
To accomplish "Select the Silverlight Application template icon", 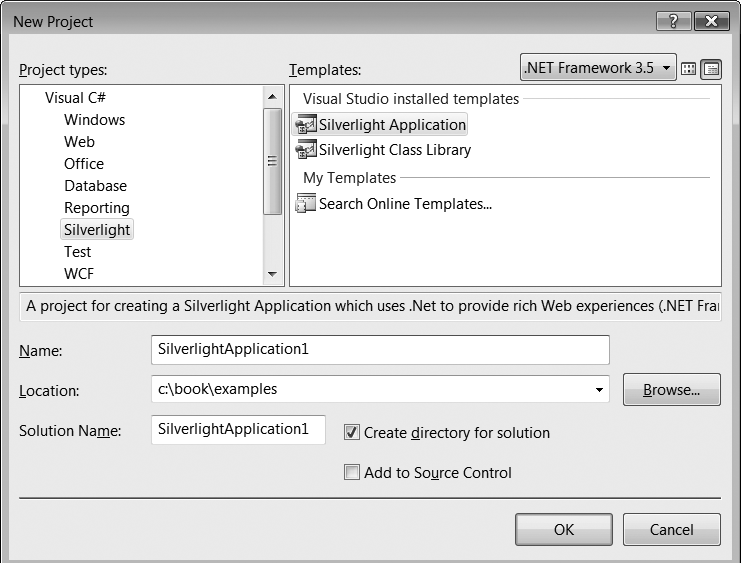I will 305,125.
